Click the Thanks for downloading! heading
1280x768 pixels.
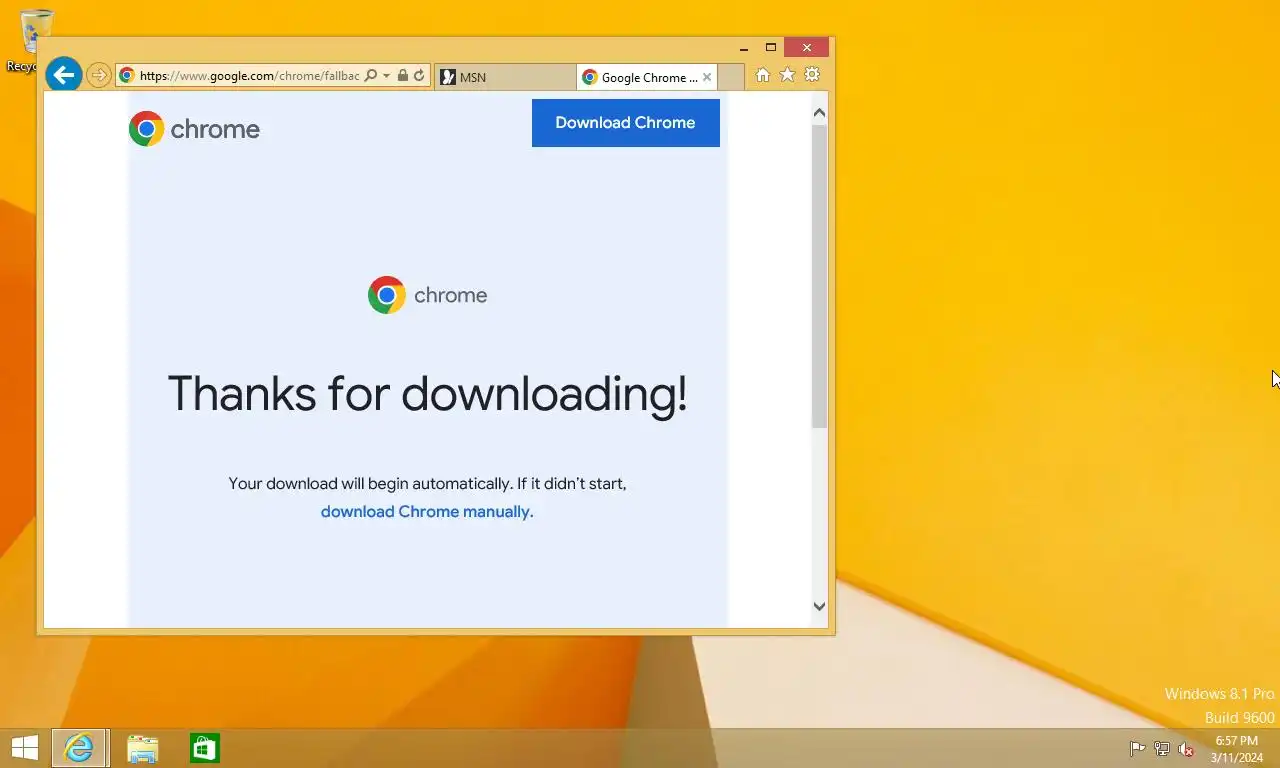pos(427,393)
